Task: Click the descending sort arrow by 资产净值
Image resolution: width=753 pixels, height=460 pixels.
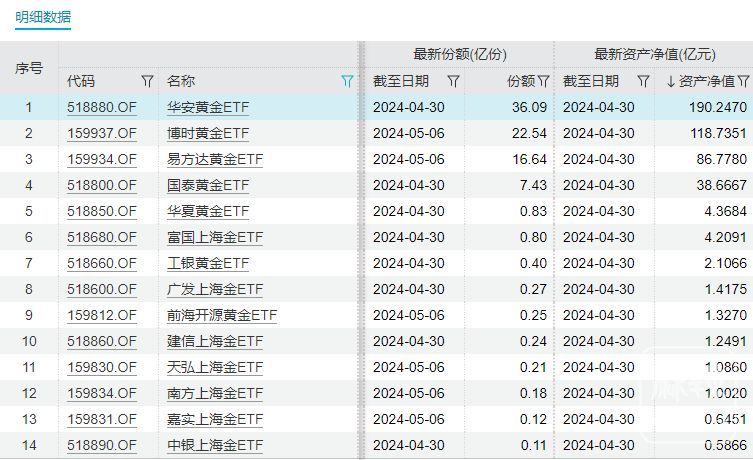Action: pos(671,81)
